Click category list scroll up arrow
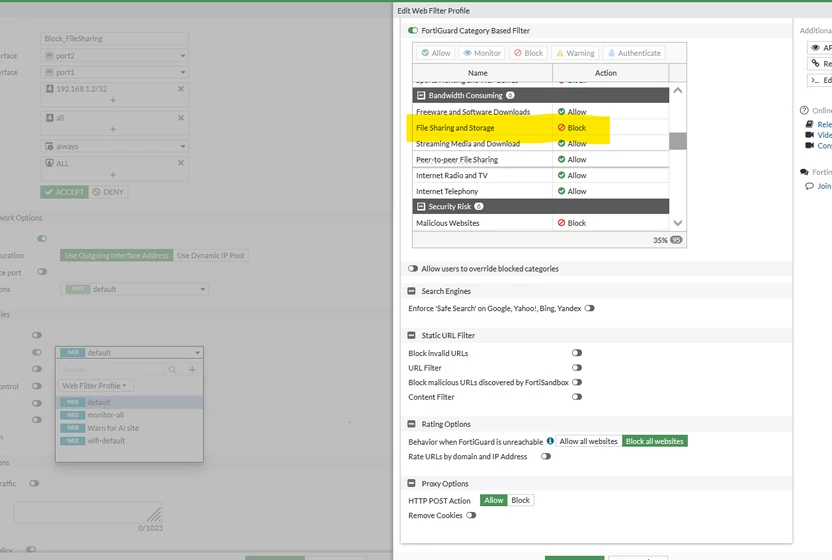This screenshot has height=560, width=832. click(678, 91)
